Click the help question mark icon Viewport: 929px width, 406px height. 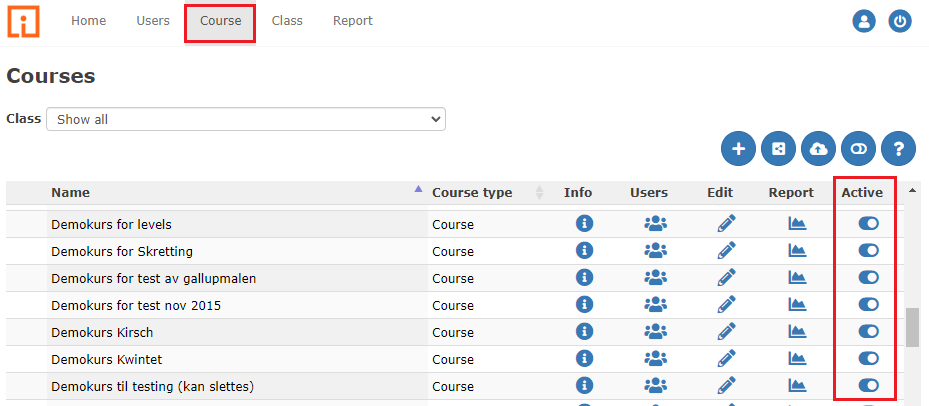click(898, 149)
